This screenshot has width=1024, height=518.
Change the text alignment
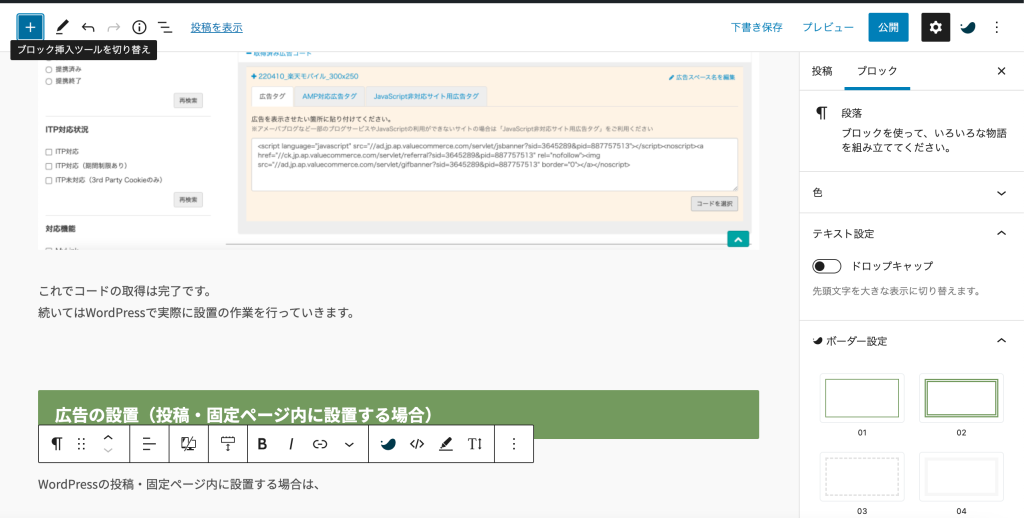[x=150, y=444]
